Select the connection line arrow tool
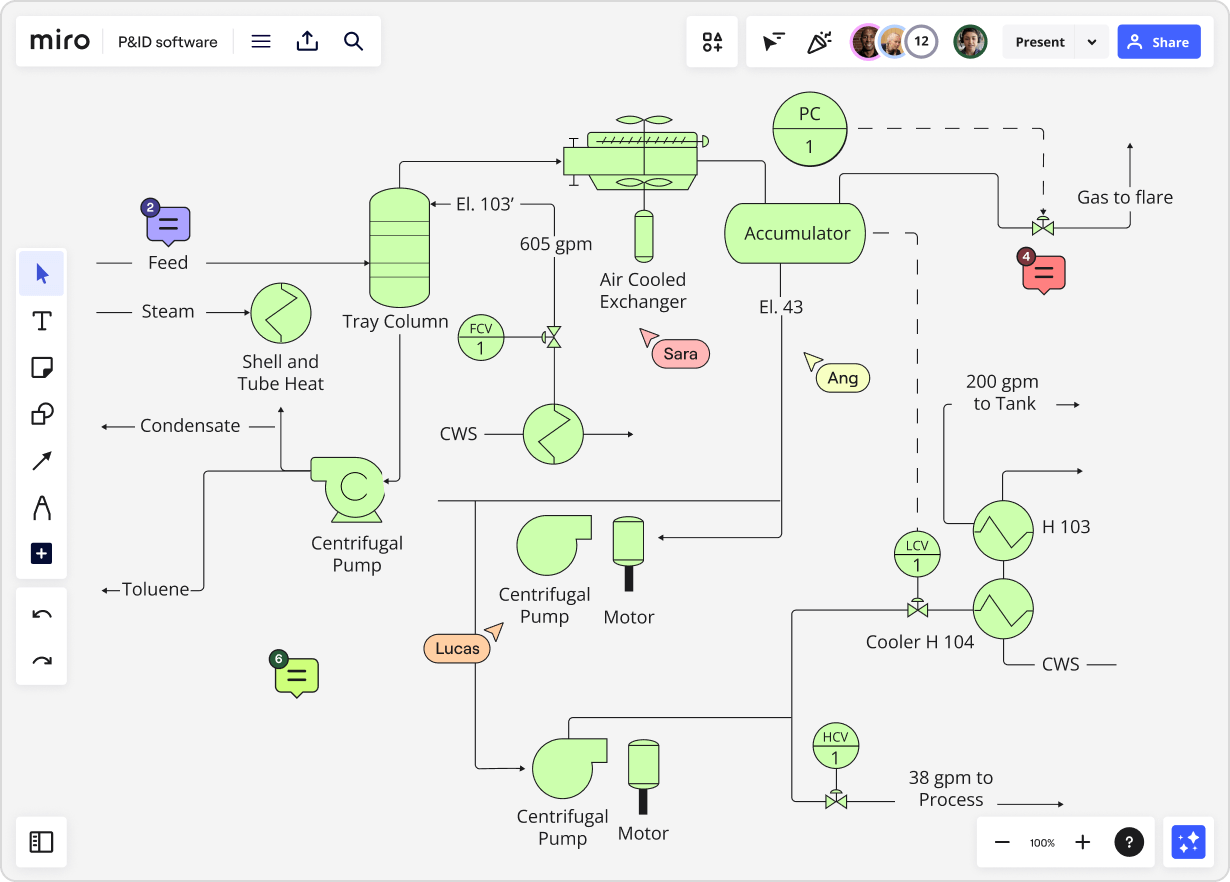This screenshot has height=882, width=1230. click(x=41, y=460)
